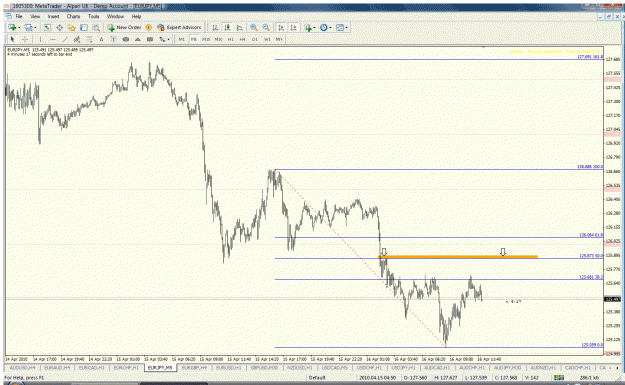625x385 pixels.
Task: Switch timeframe to M15
Action: point(206,39)
